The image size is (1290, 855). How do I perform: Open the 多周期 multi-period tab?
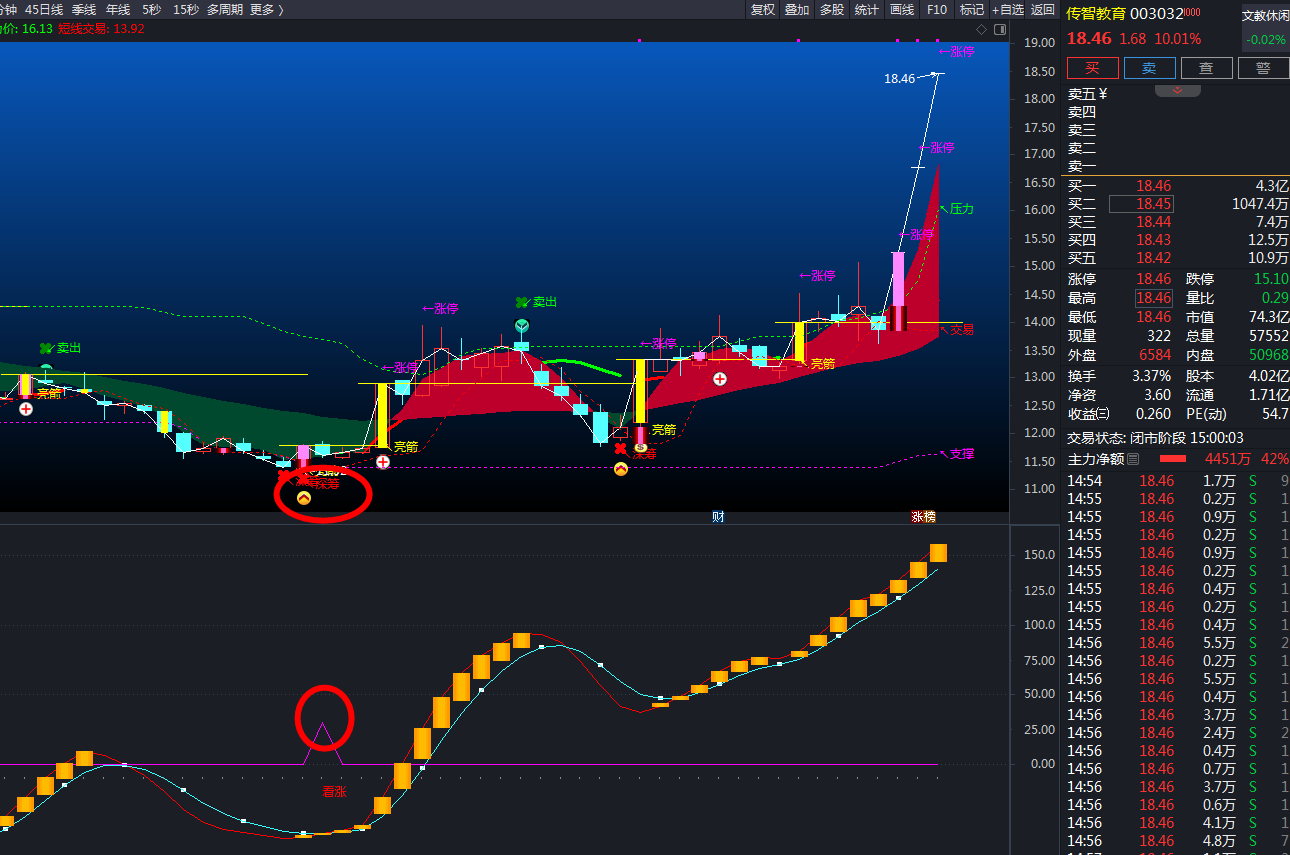pyautogui.click(x=225, y=9)
